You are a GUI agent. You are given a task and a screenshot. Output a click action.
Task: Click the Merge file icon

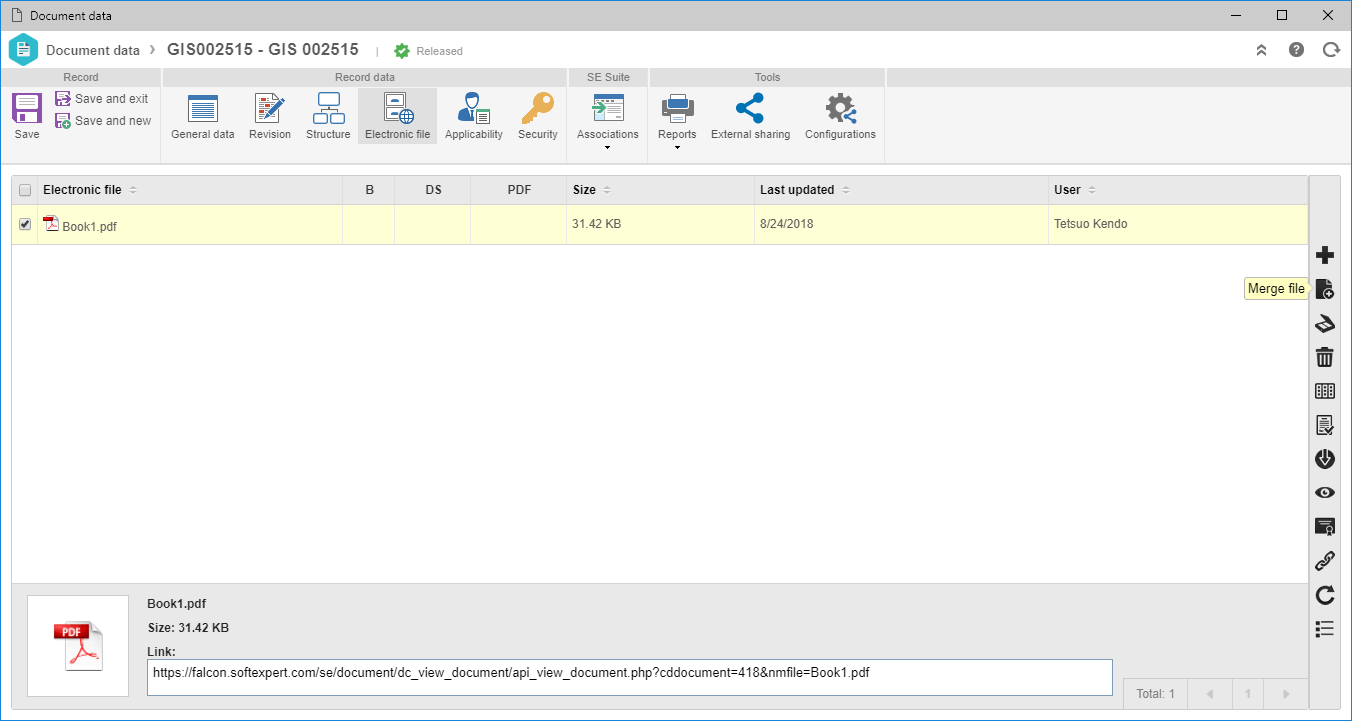coord(1325,289)
